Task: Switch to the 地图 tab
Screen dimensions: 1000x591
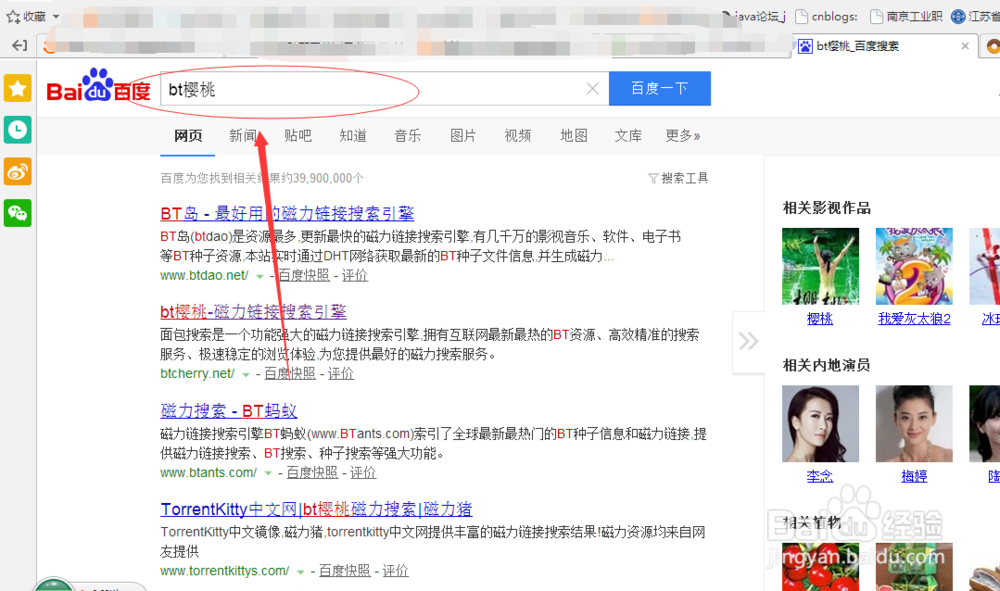Action: click(x=573, y=135)
